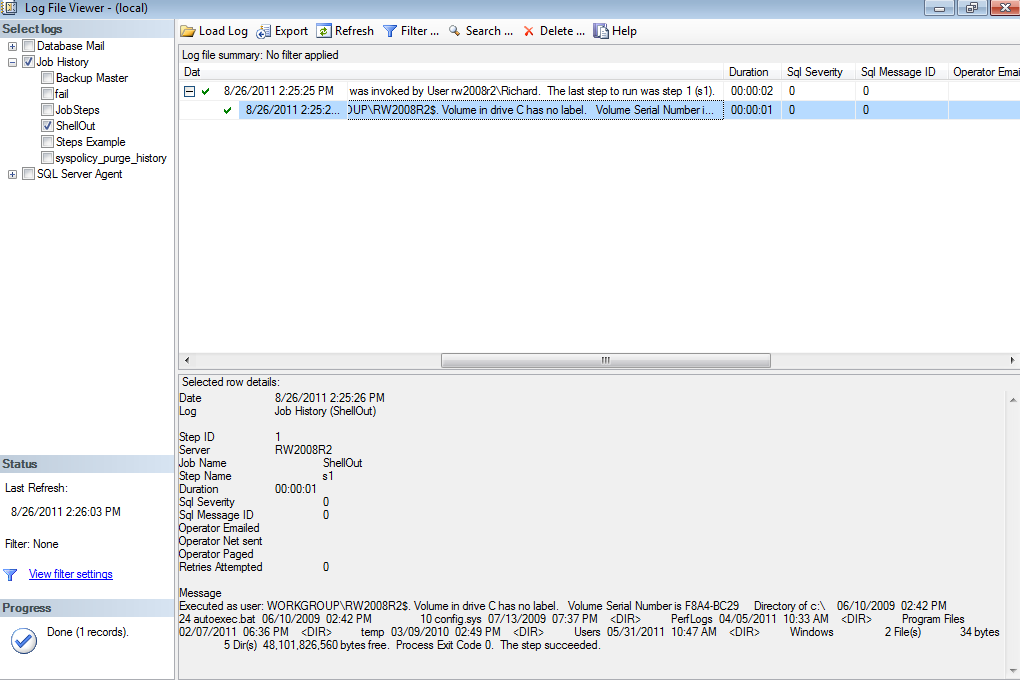
Task: Click the Steps Example tree label
Action: click(x=90, y=142)
